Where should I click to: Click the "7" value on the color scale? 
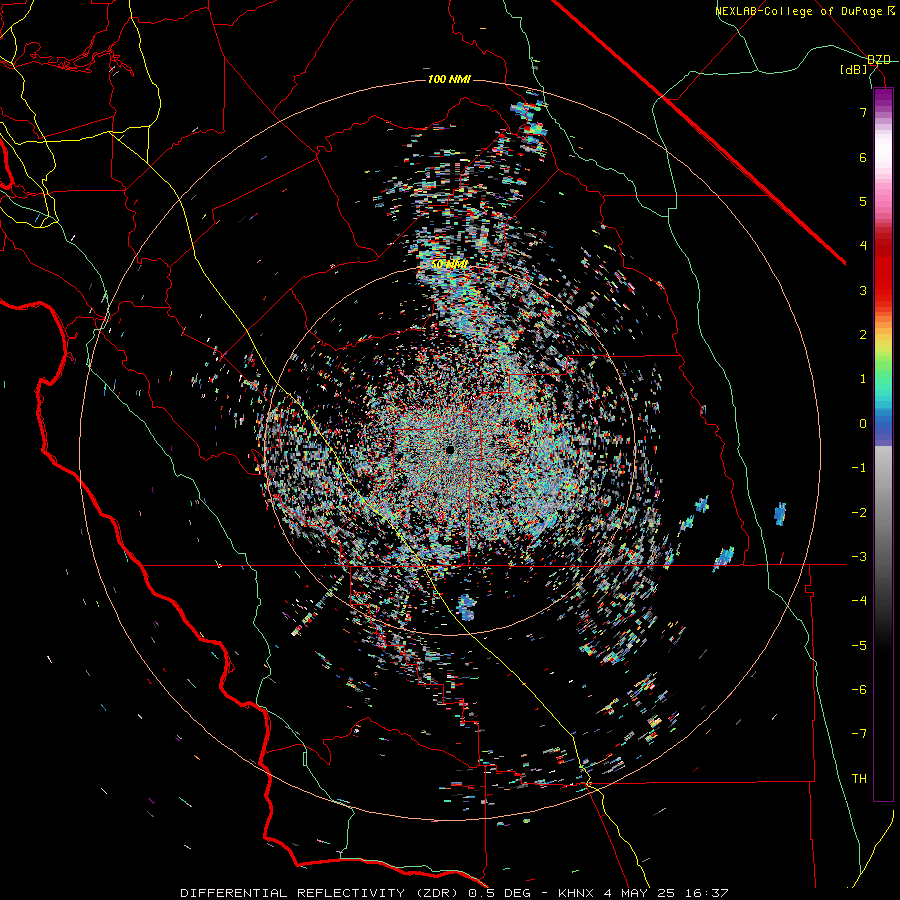click(863, 112)
